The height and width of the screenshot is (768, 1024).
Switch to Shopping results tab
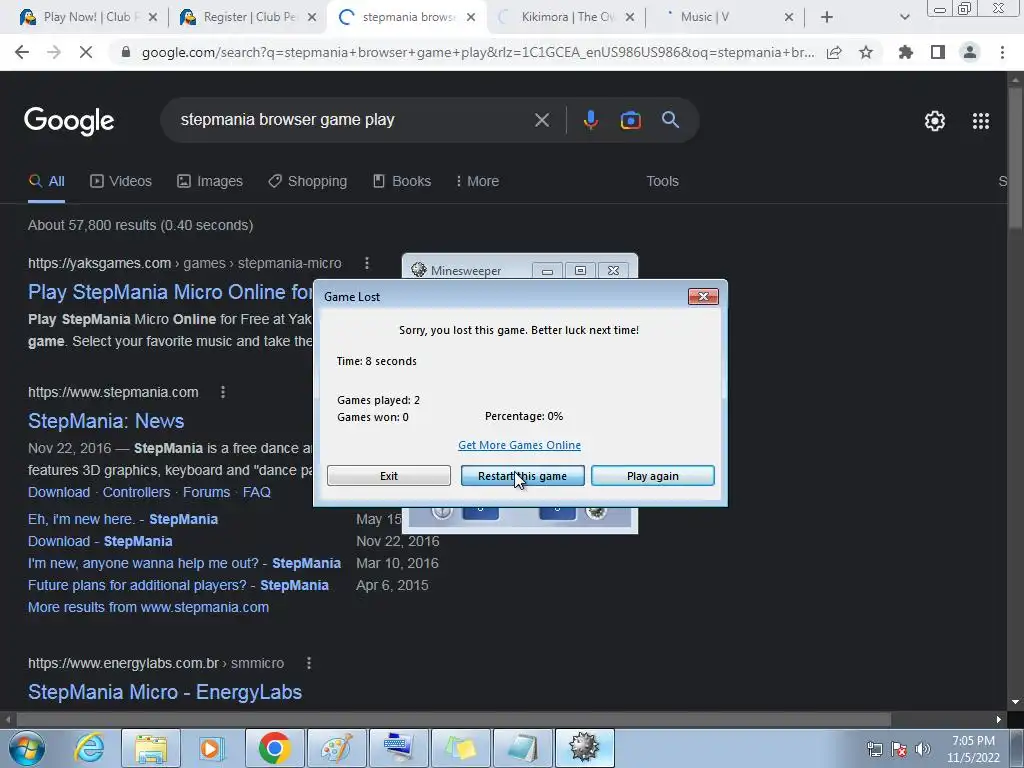pos(307,181)
